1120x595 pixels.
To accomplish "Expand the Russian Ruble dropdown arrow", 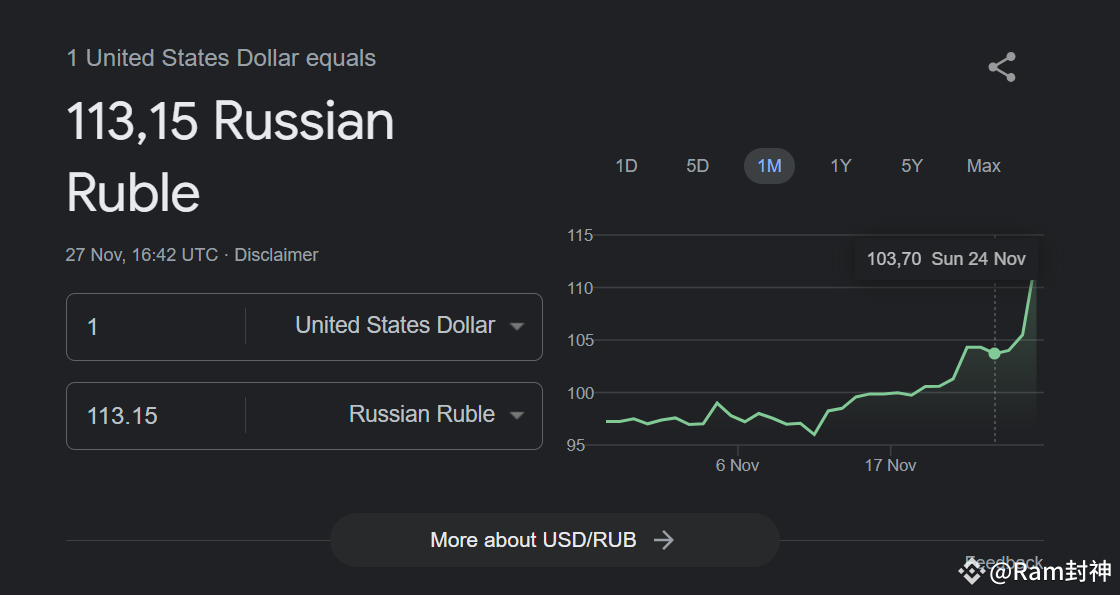I will [x=517, y=415].
